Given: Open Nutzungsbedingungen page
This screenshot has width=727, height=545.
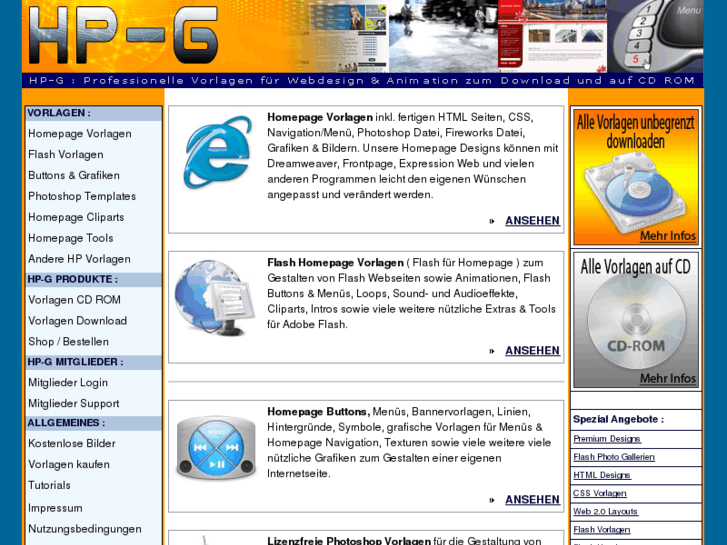Looking at the screenshot, I should 85,529.
